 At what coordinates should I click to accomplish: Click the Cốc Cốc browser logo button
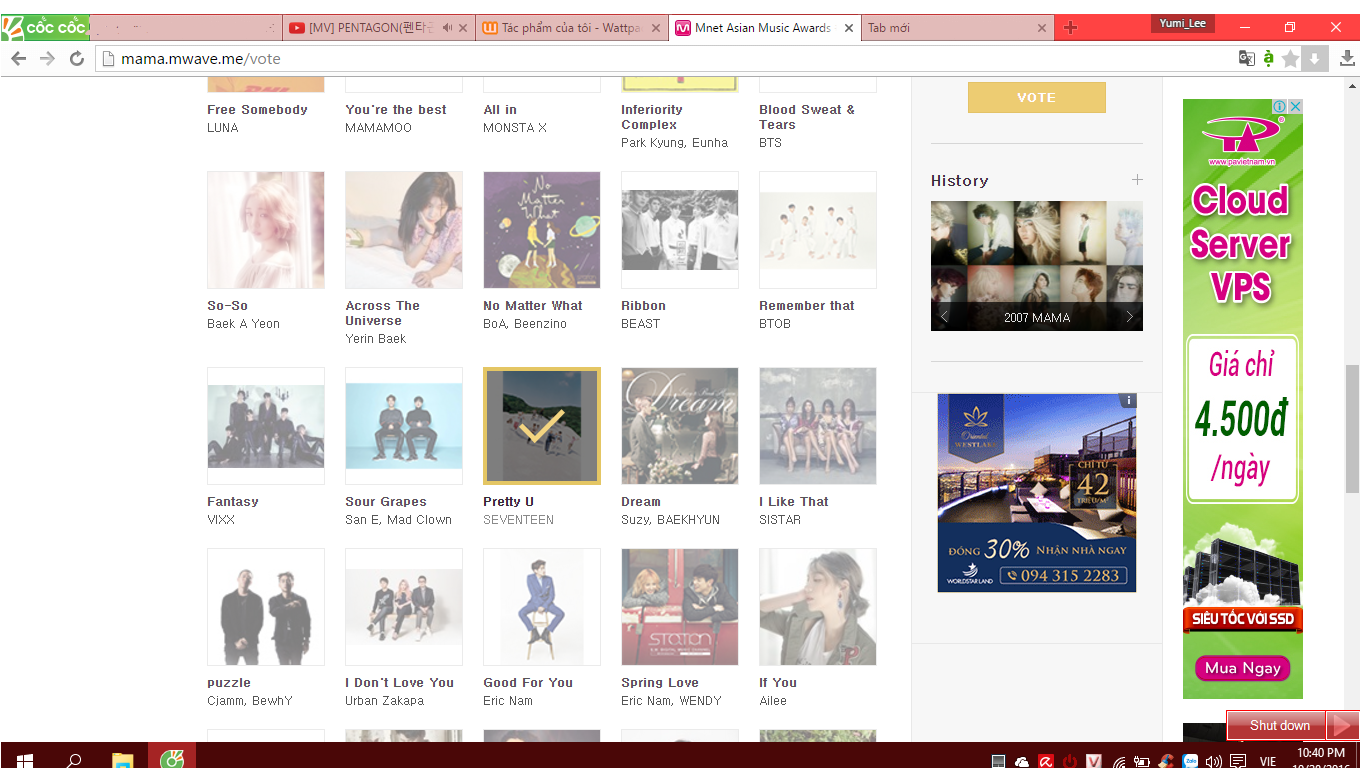click(45, 28)
